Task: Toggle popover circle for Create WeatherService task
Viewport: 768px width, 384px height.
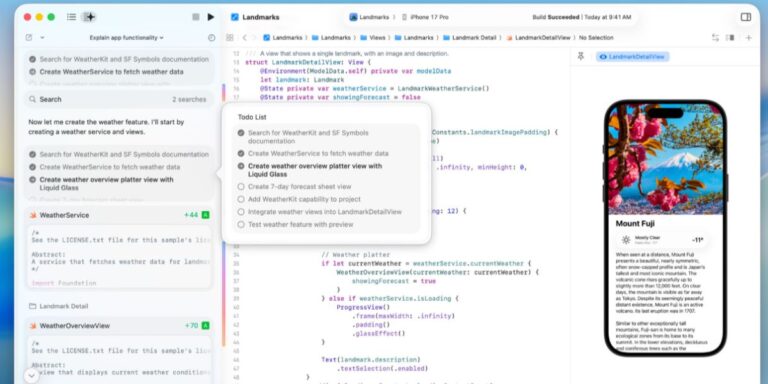Action: [x=240, y=153]
